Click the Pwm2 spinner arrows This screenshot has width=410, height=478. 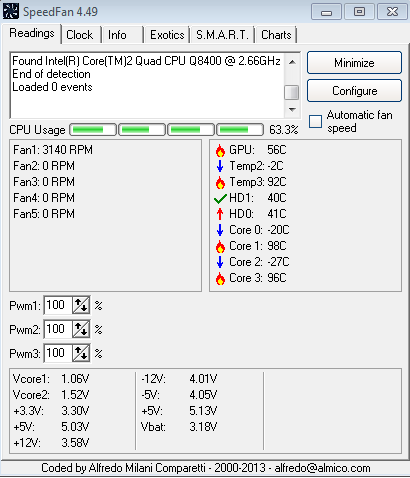pyautogui.click(x=81, y=329)
